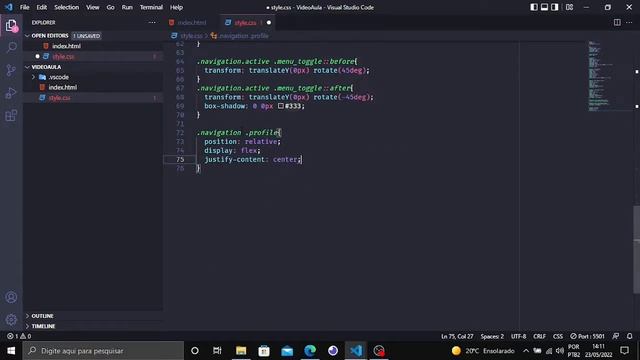Open Microsoft Edge from the taskbar
The height and width of the screenshot is (360, 640).
click(310, 351)
